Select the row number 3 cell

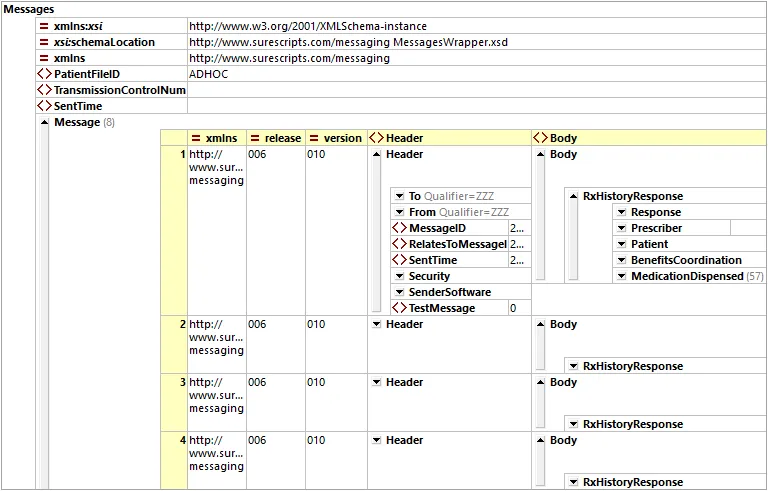174,402
